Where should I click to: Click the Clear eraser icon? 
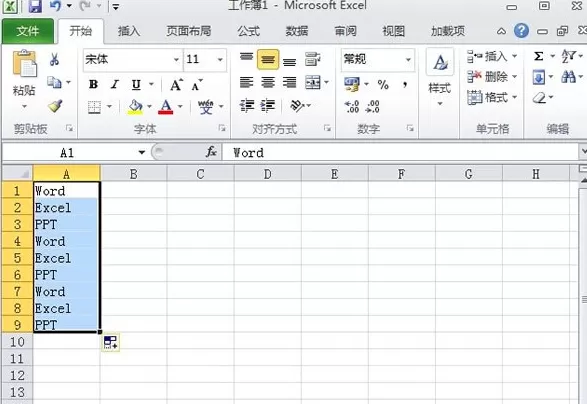539,98
